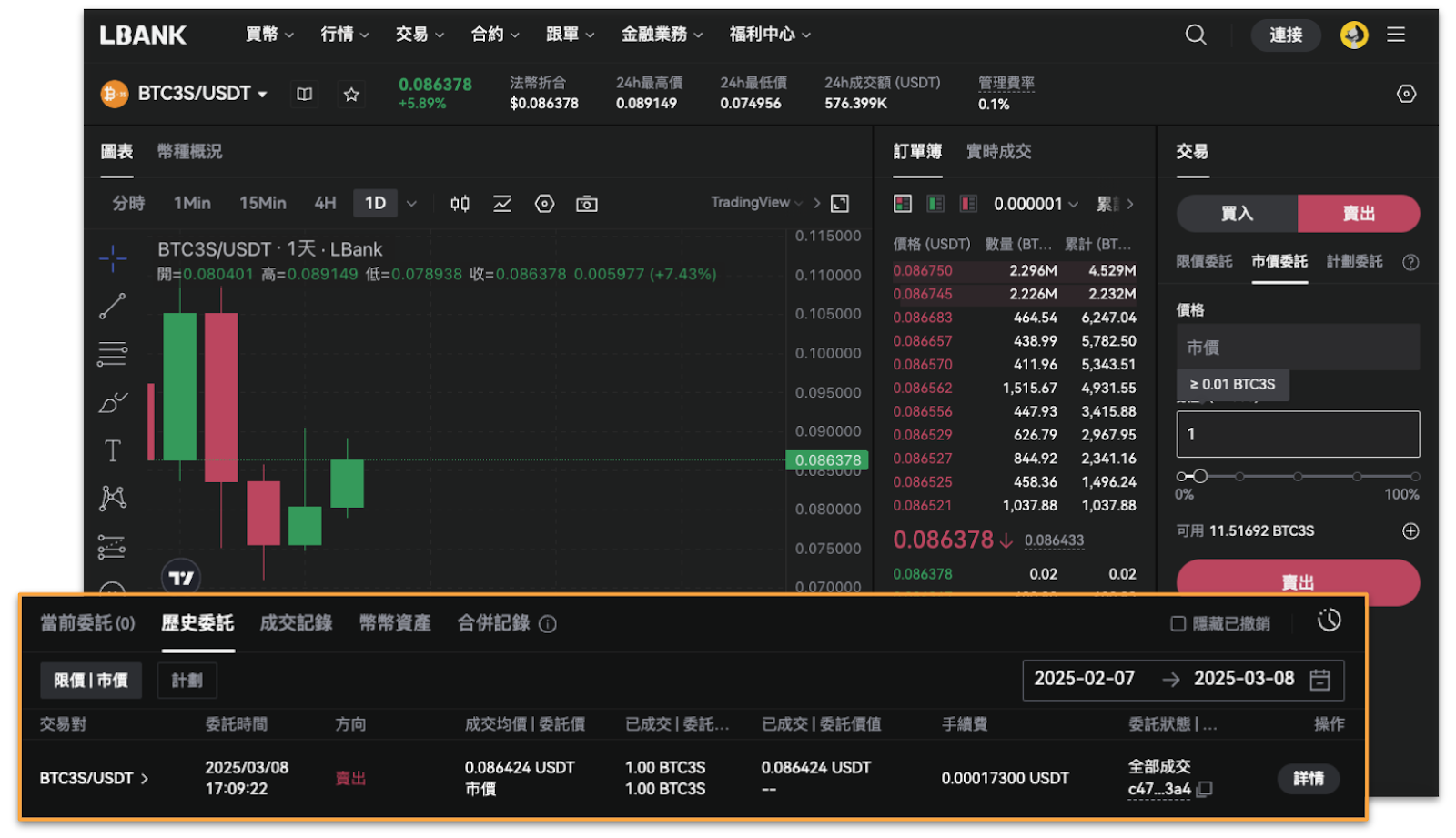Open the 福利中心 navigation dropdown
Screen dimensions: 1456x838
click(770, 35)
